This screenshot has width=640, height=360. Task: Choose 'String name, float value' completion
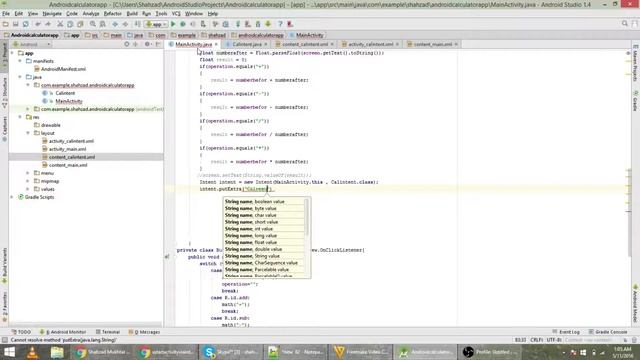(x=264, y=242)
